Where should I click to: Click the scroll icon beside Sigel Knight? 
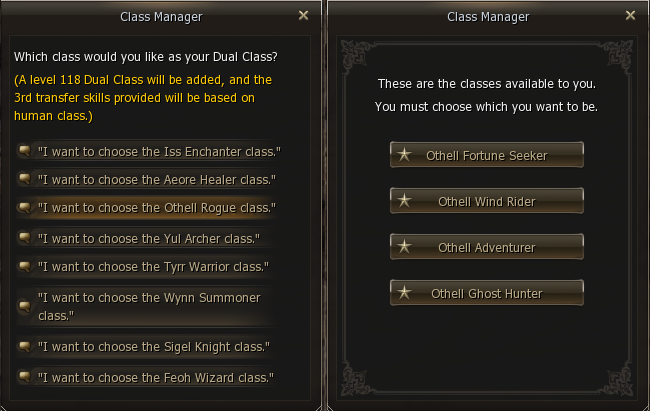[25, 347]
